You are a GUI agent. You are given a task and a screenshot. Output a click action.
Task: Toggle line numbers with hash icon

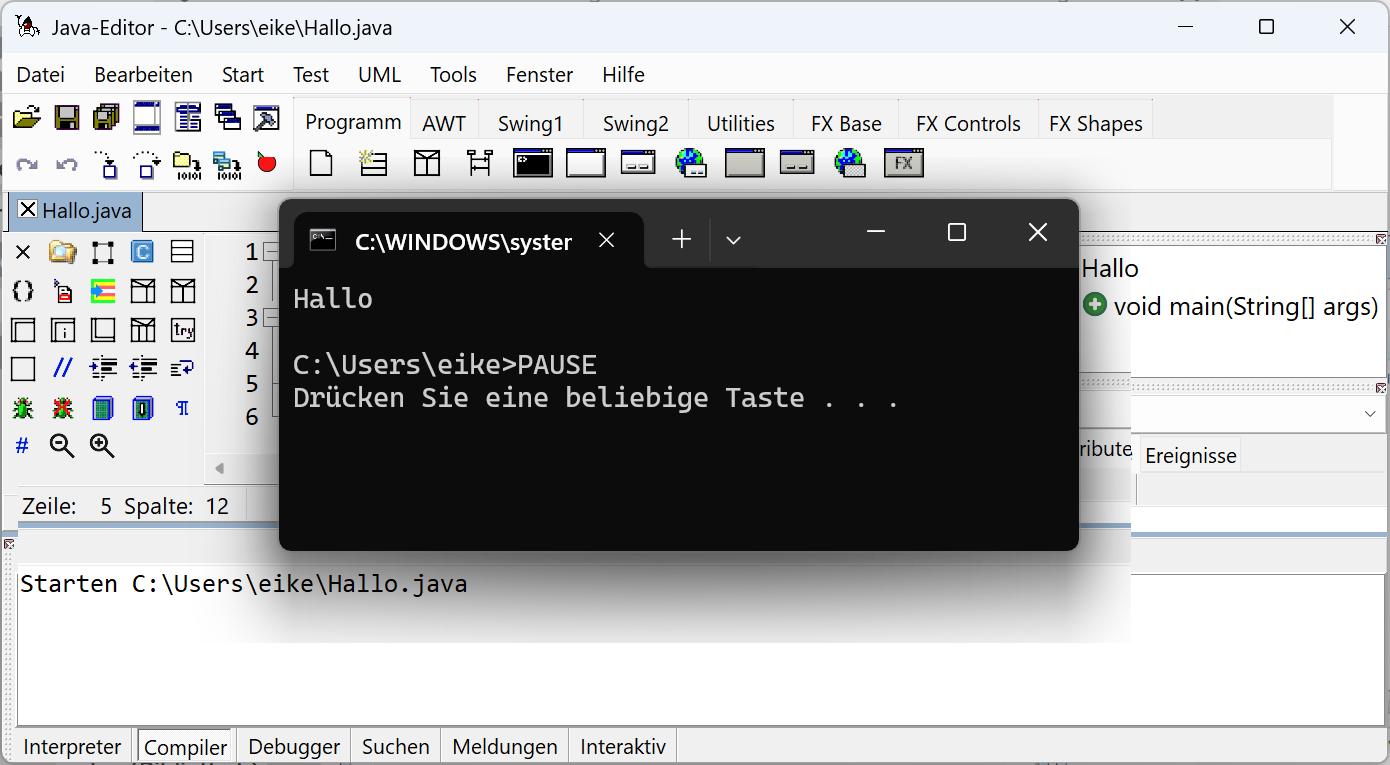point(22,446)
